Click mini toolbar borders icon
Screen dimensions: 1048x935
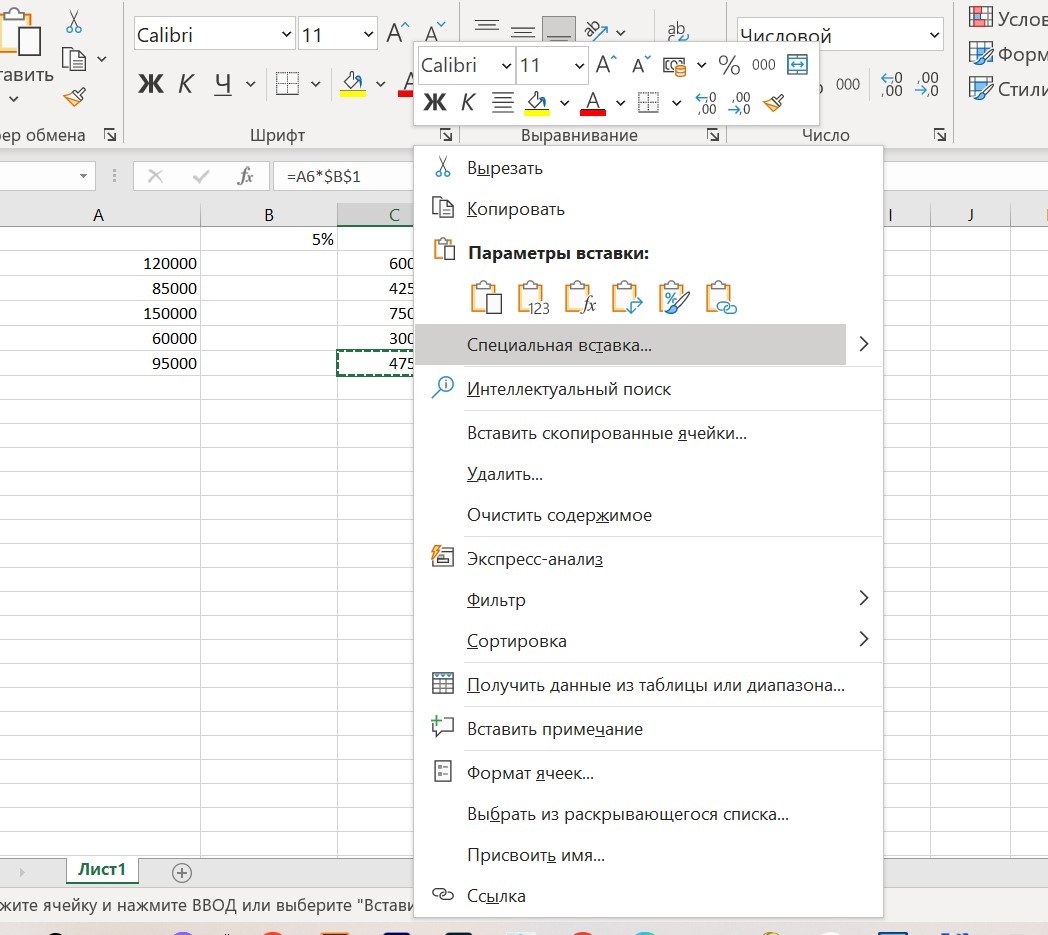click(x=648, y=103)
